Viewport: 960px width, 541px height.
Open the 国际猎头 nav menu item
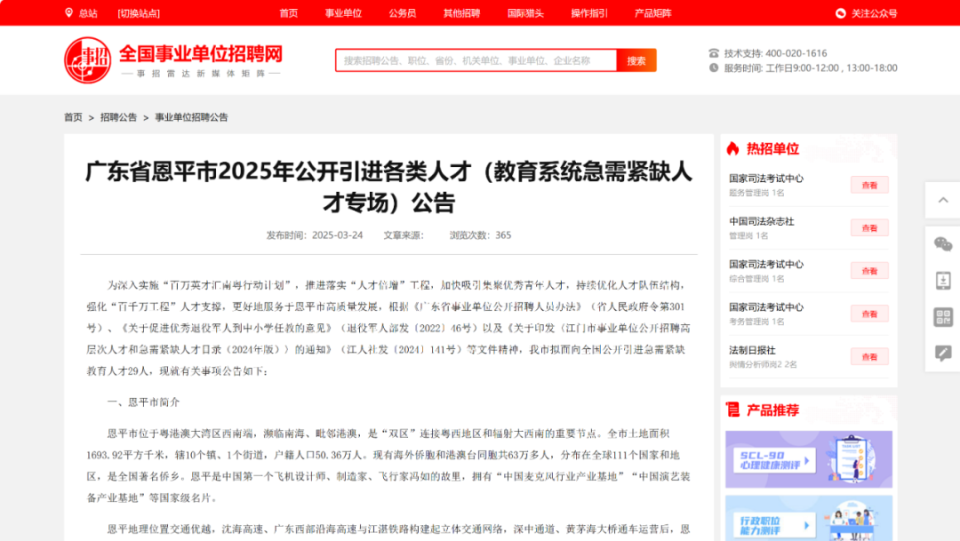click(x=525, y=13)
